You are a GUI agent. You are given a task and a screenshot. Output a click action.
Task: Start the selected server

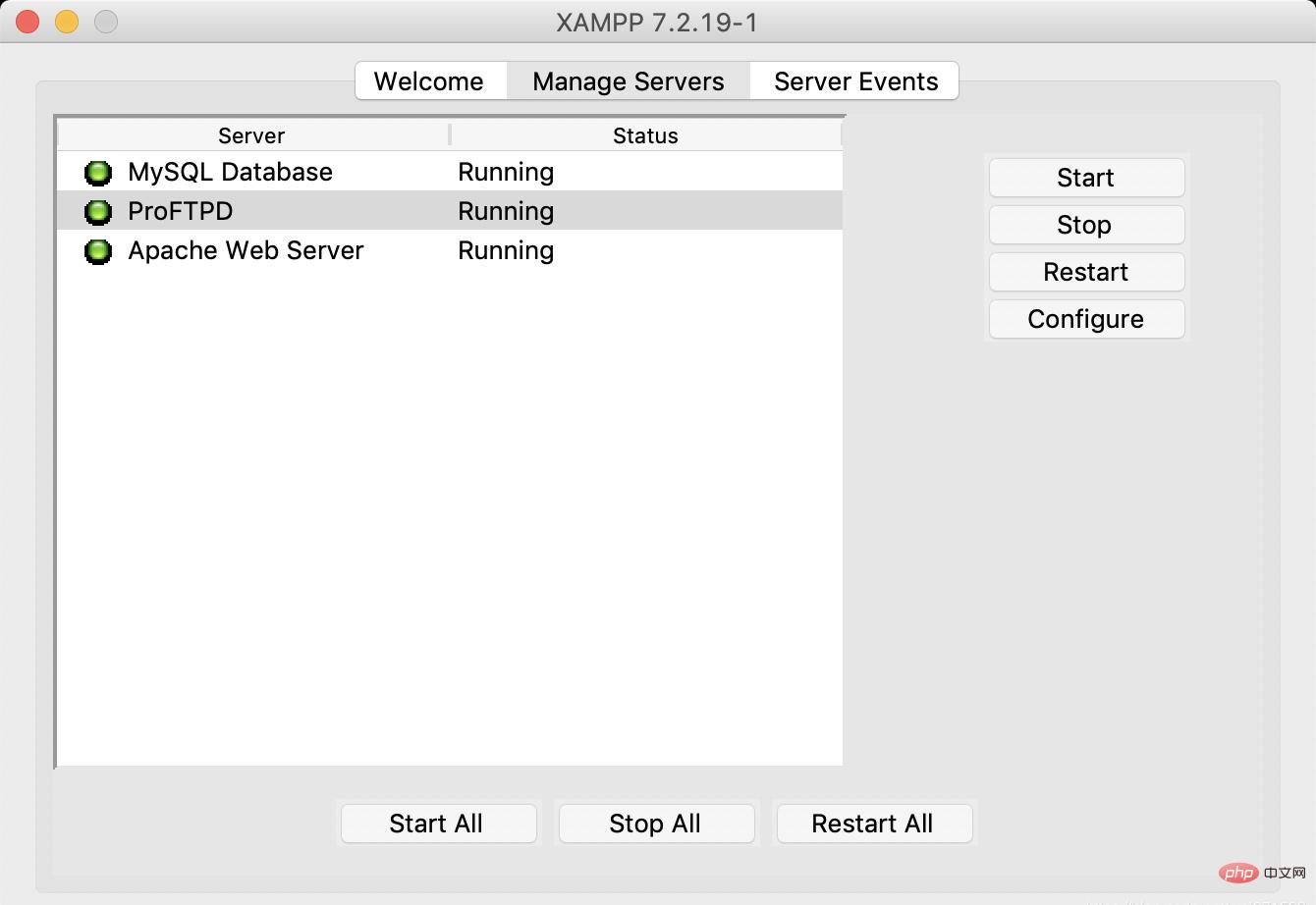tap(1086, 178)
